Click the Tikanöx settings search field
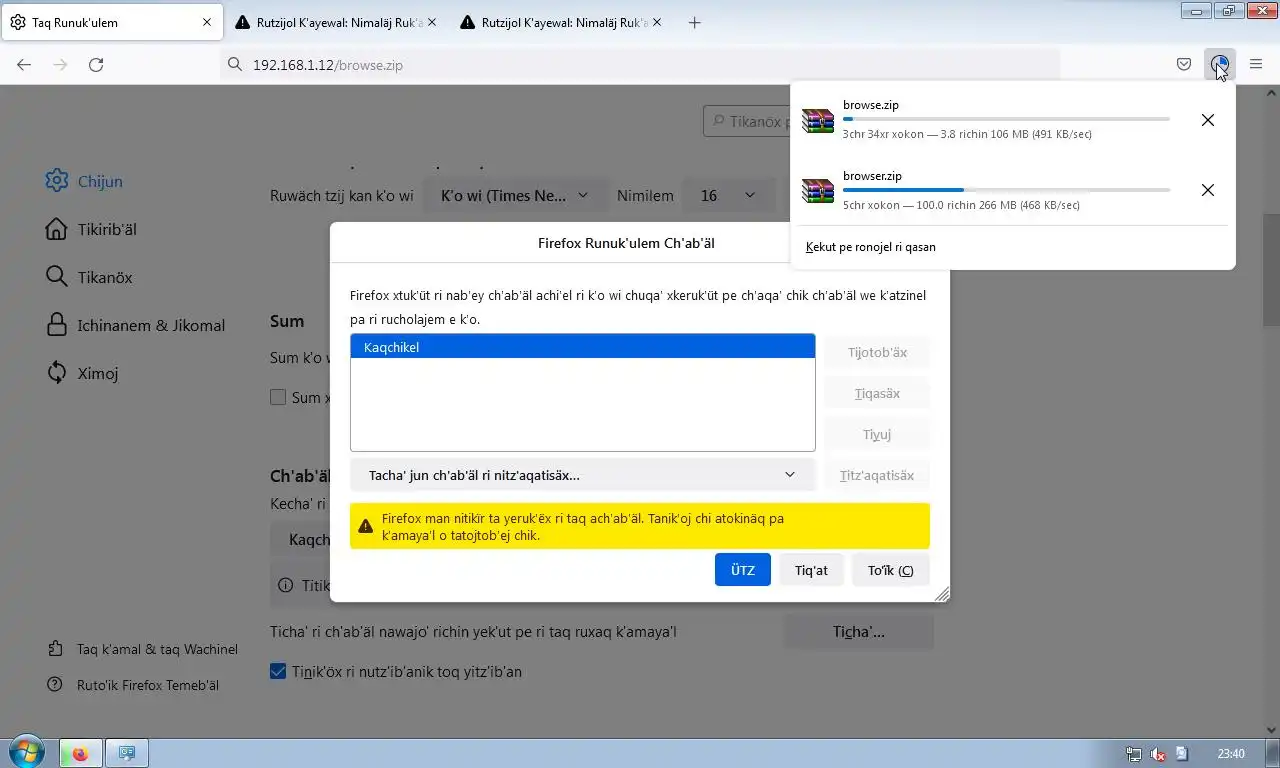This screenshot has height=768, width=1280. [x=747, y=121]
